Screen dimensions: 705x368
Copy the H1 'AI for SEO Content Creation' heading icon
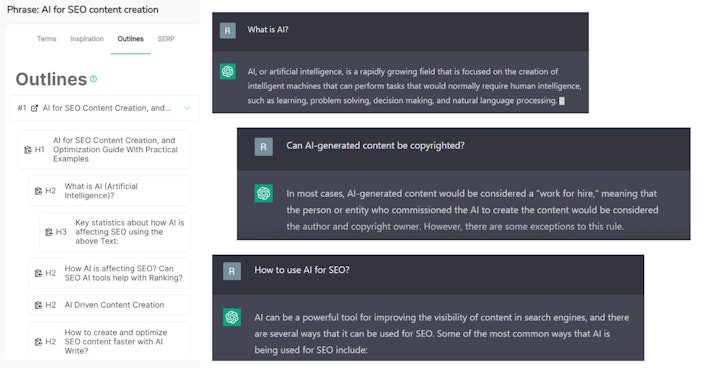point(28,150)
